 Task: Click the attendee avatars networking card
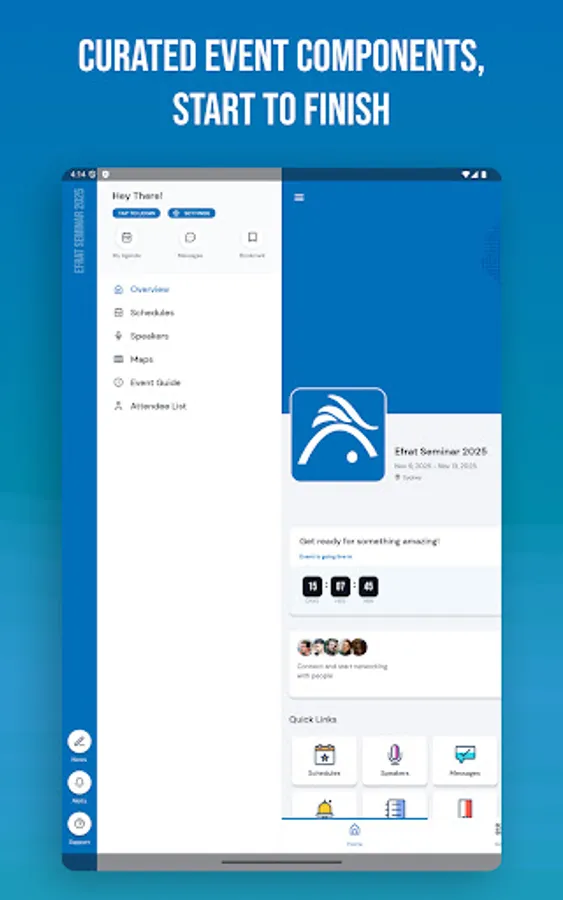point(395,665)
